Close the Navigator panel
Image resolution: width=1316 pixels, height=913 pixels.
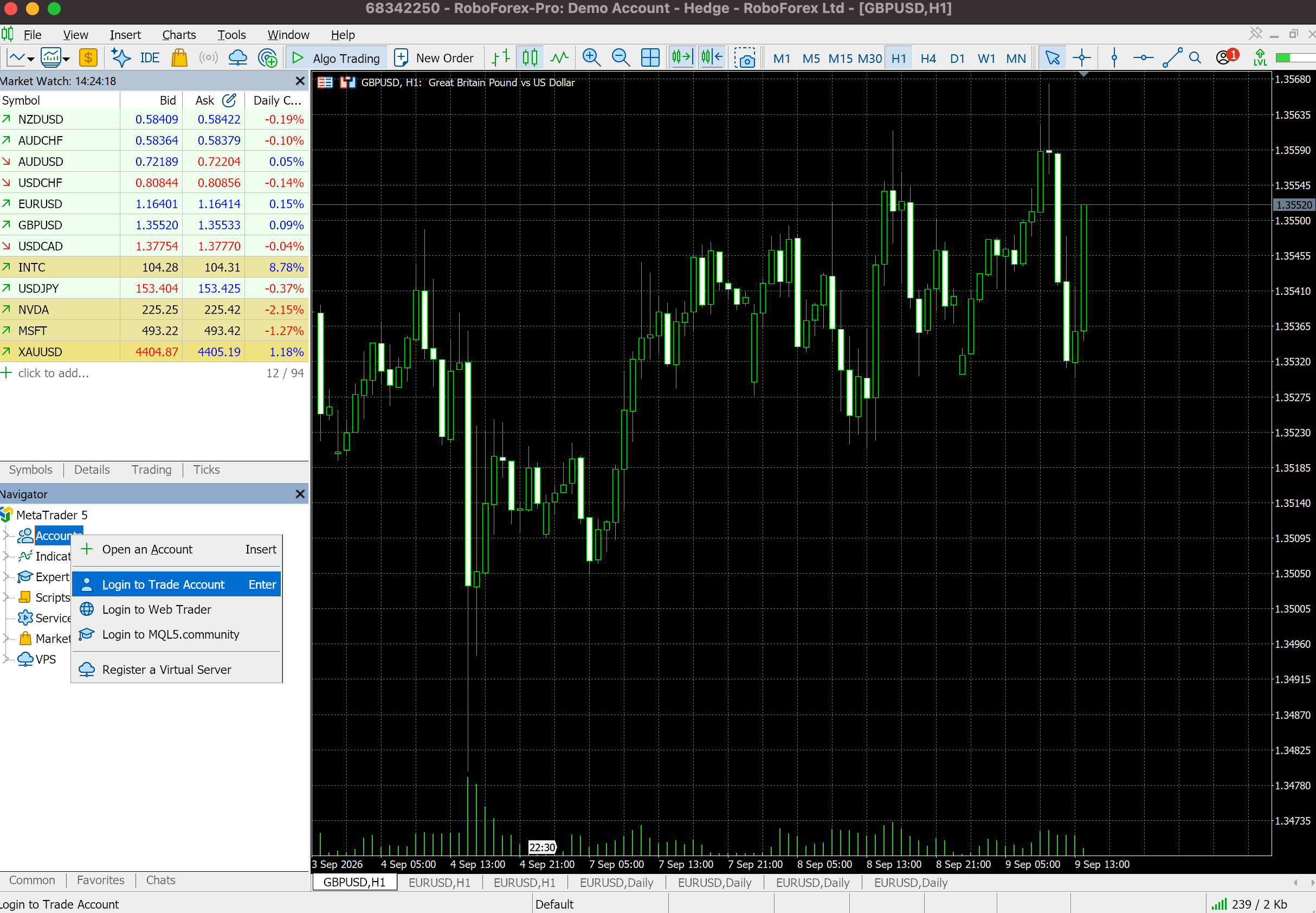pyautogui.click(x=300, y=494)
